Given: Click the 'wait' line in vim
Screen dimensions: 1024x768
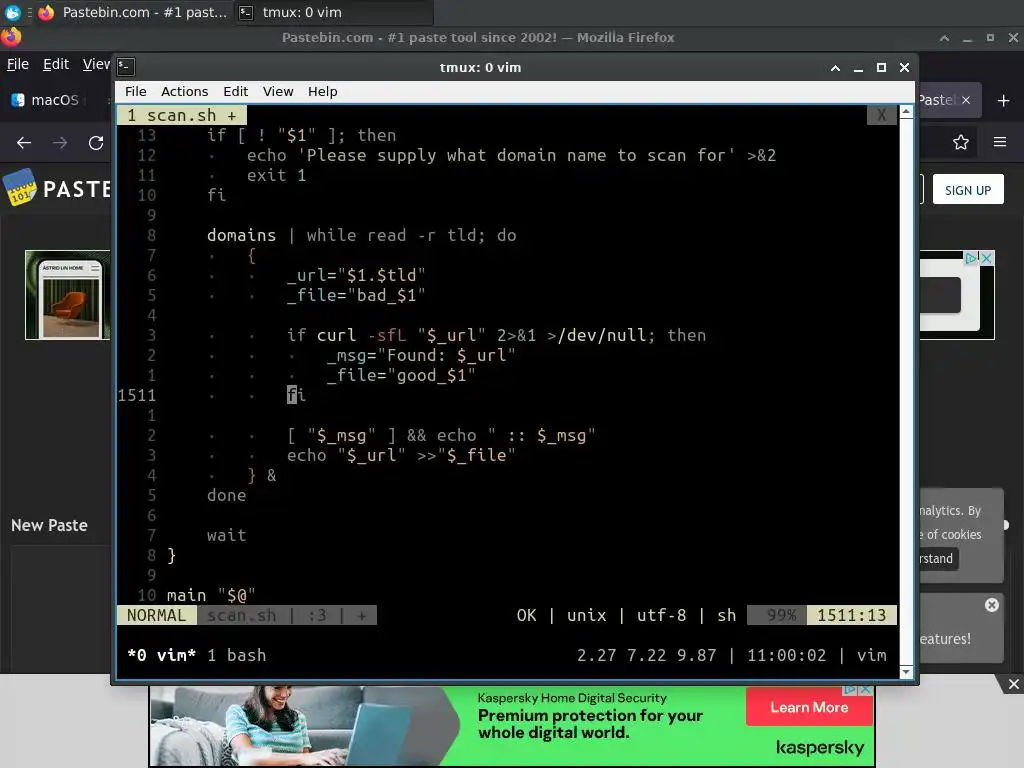Looking at the screenshot, I should tap(227, 536).
